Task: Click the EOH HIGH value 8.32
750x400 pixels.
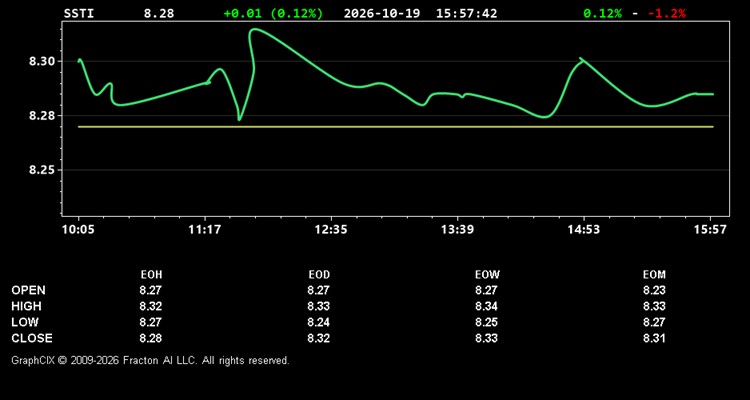Action: [x=151, y=306]
